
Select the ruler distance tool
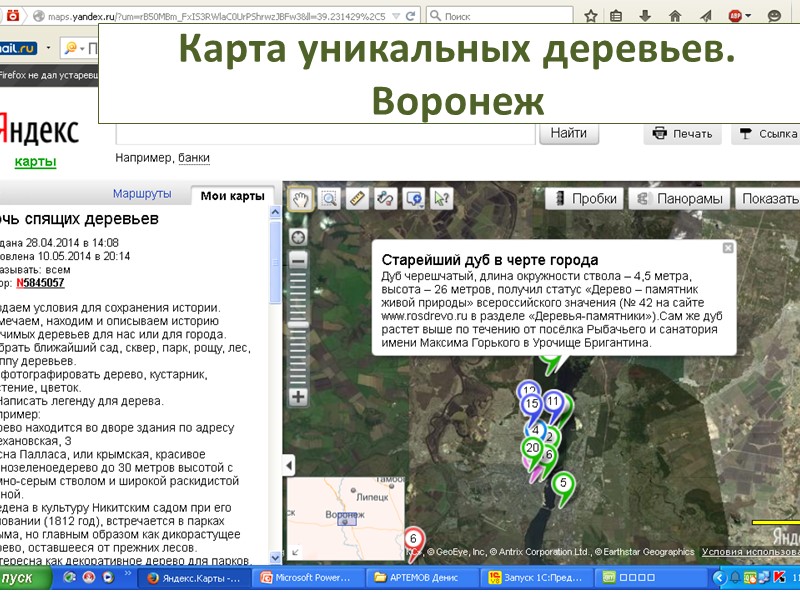point(357,198)
